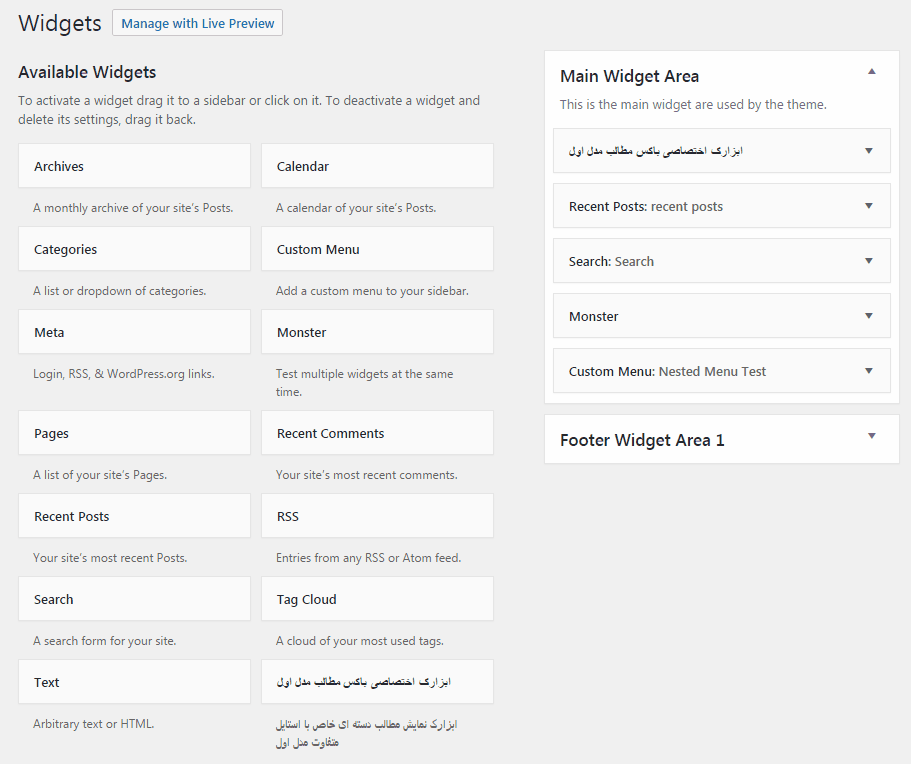Click 'A list of your site's Pages.' text

[x=100, y=475]
